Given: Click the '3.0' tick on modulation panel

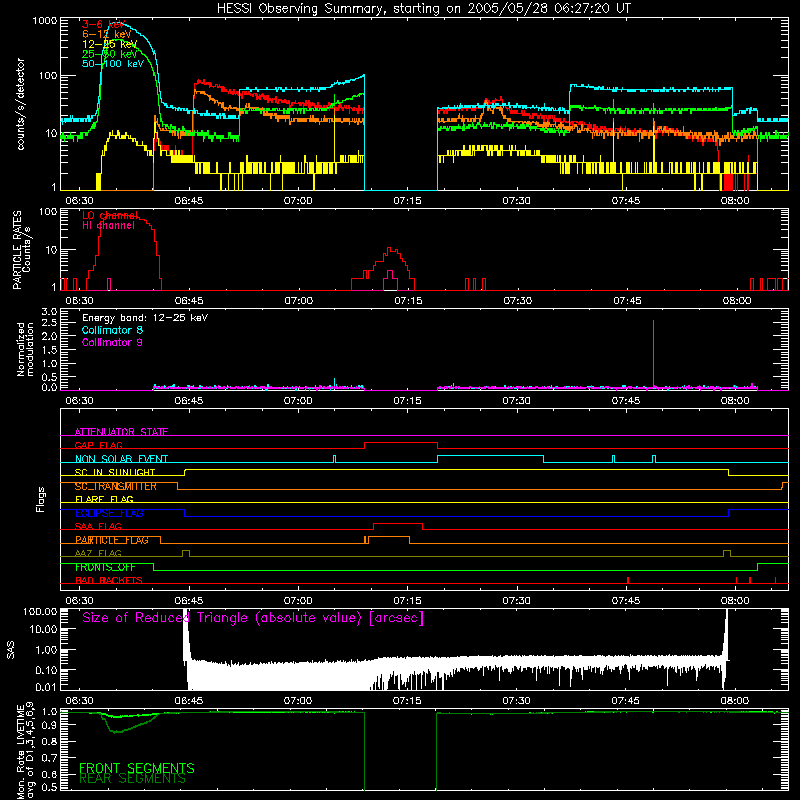Looking at the screenshot, I should point(49,311).
